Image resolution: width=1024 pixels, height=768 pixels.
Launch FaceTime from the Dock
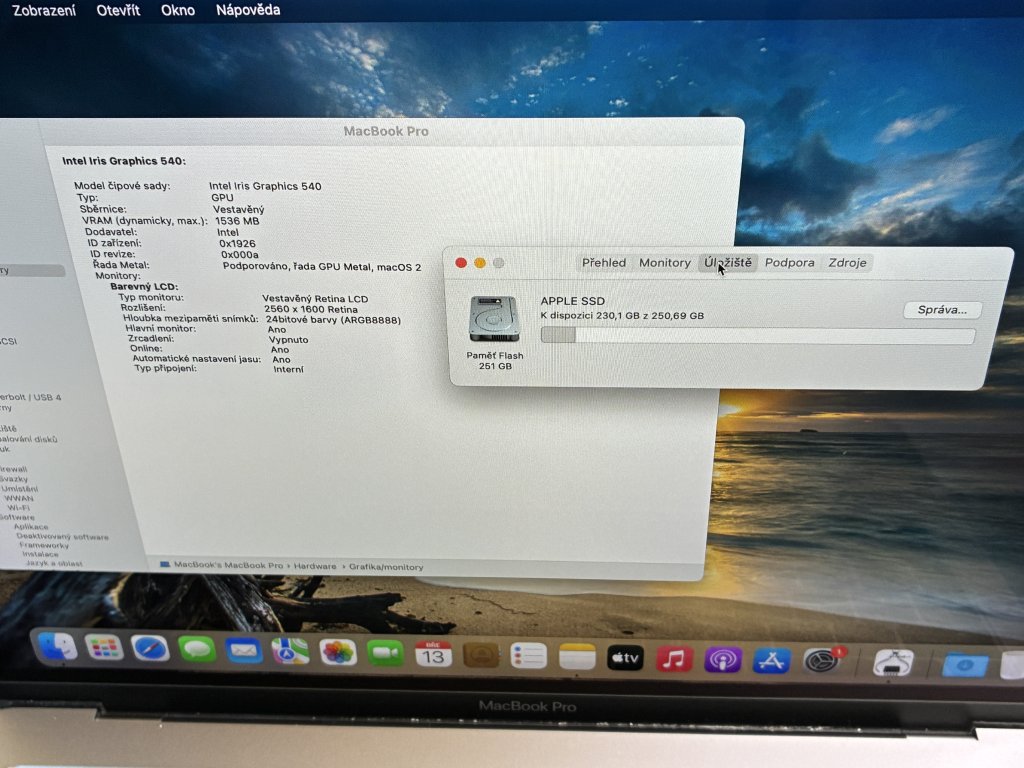tap(385, 653)
